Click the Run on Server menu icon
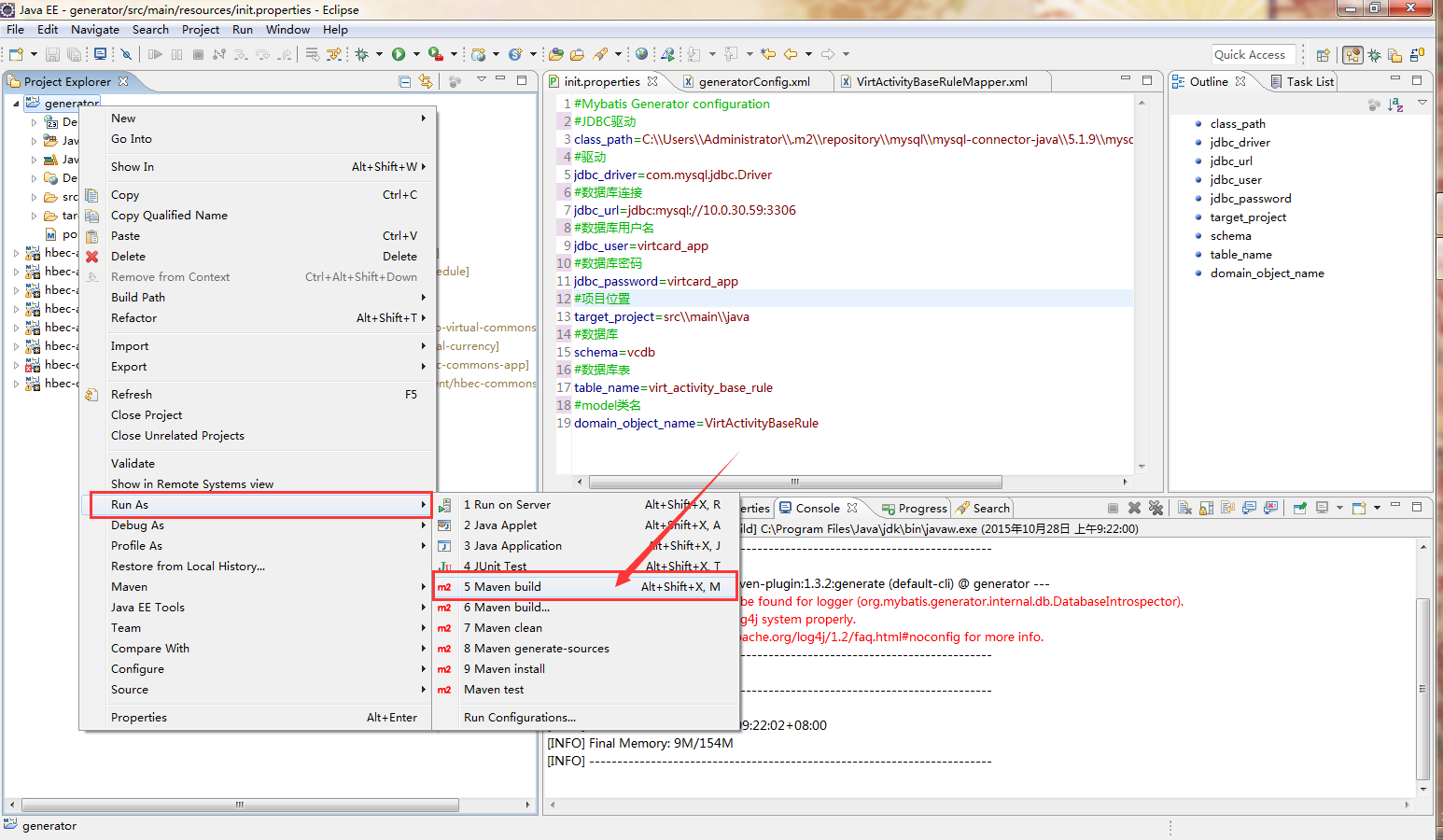 (x=444, y=505)
